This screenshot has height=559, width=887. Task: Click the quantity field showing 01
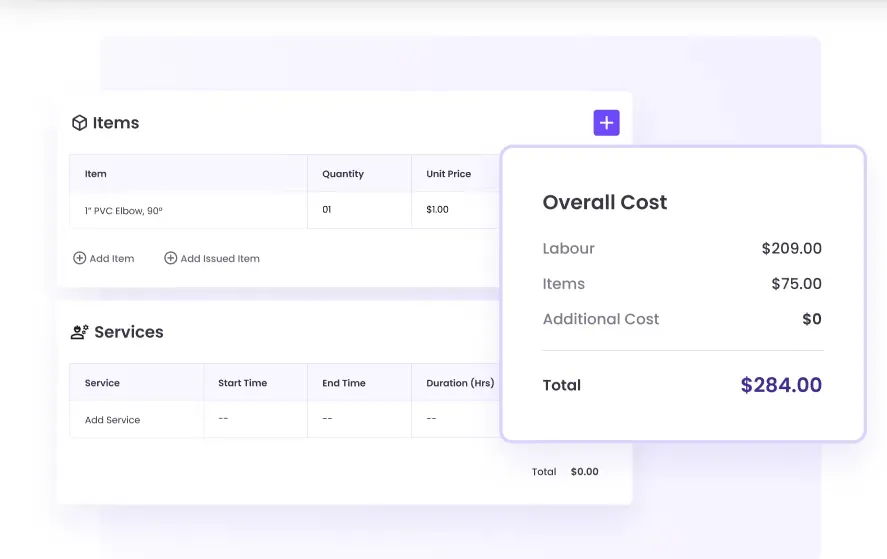pos(327,210)
